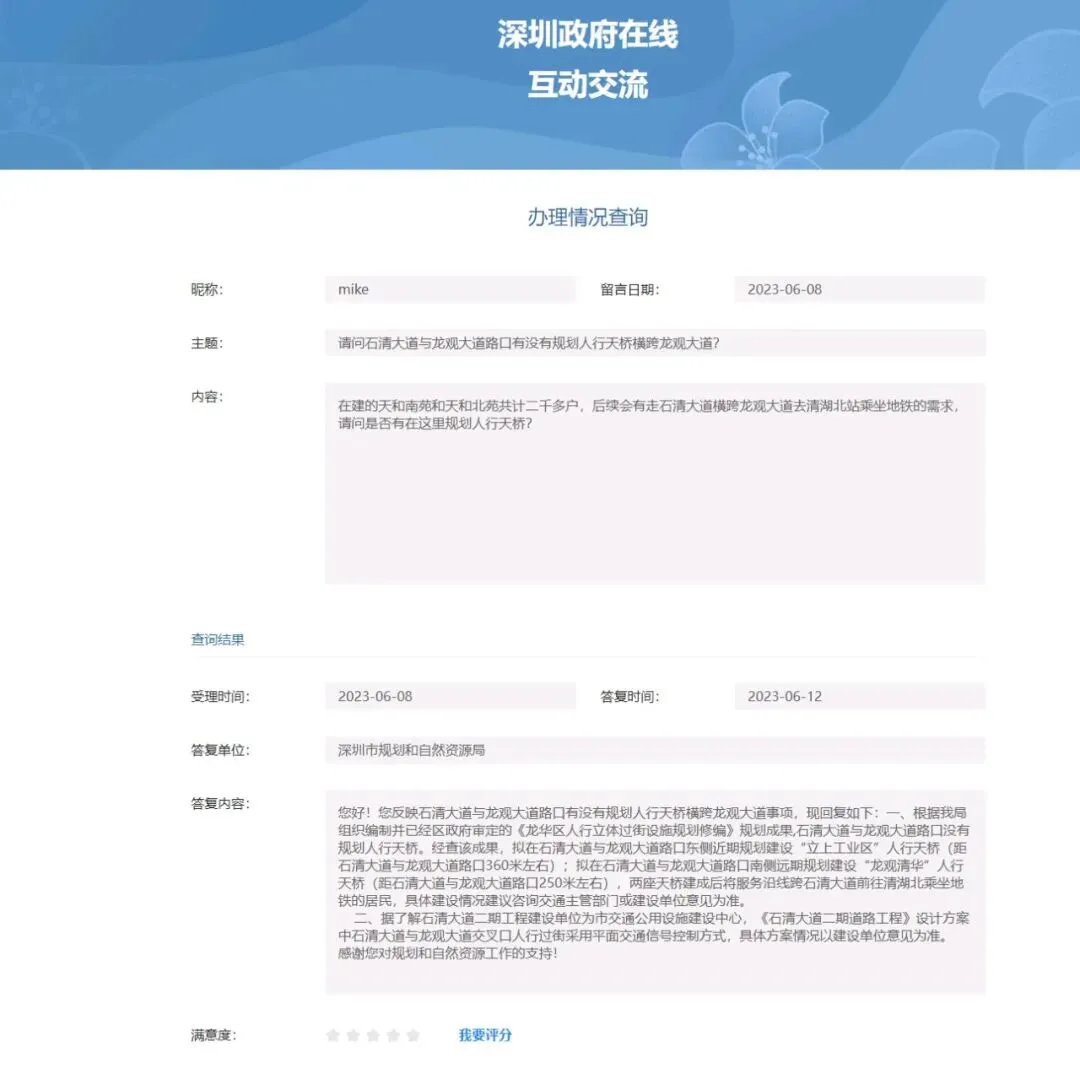Select the third satisfaction star

(373, 1035)
